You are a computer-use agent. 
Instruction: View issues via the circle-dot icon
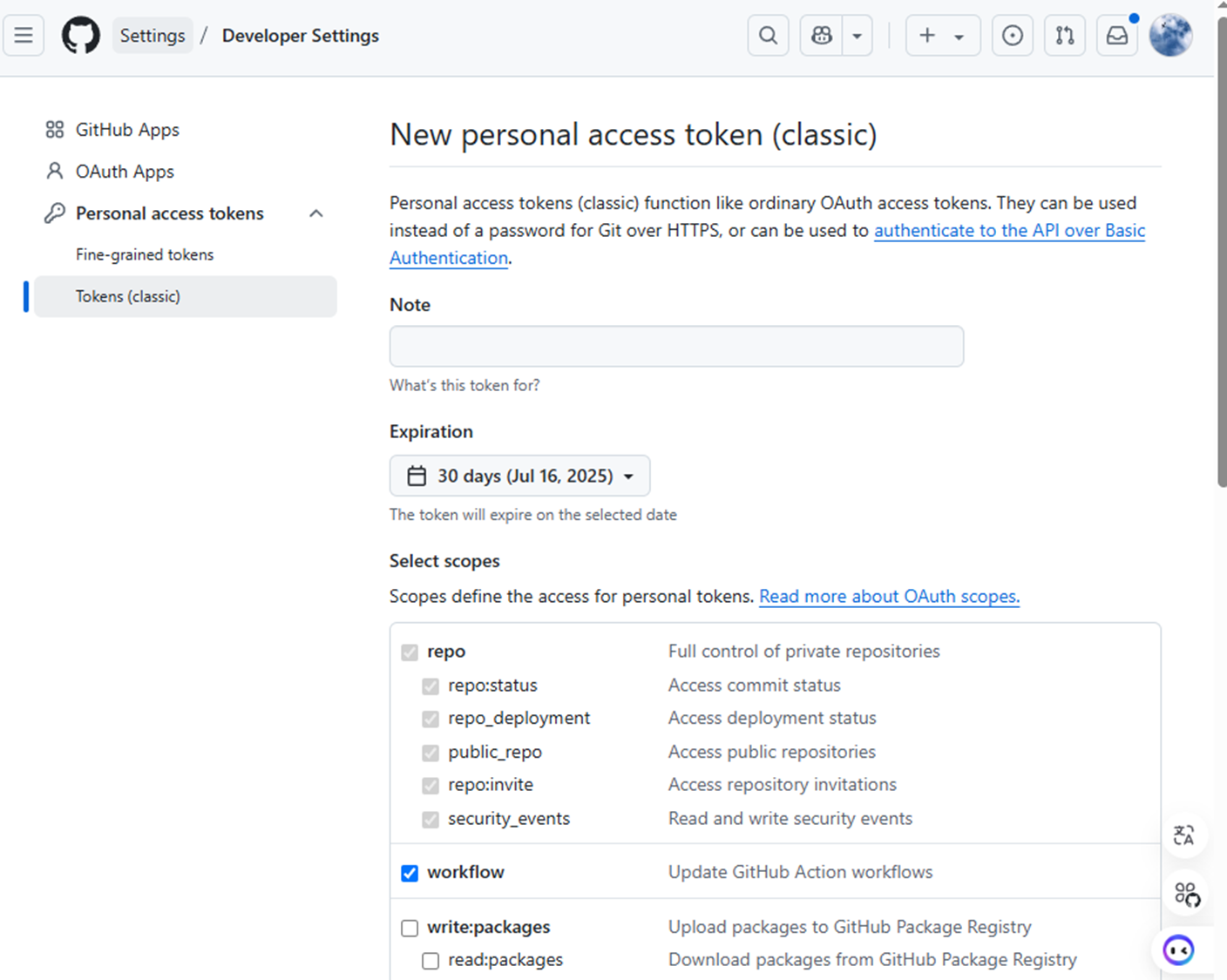click(1013, 36)
